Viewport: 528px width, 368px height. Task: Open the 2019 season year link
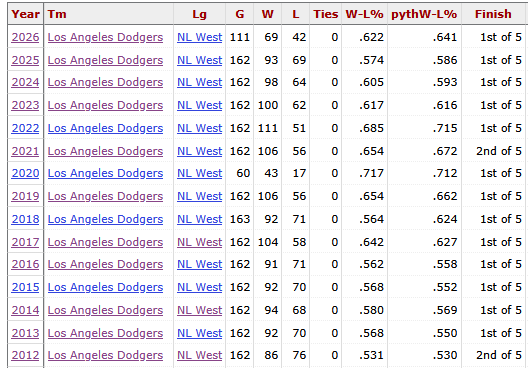[x=25, y=196]
